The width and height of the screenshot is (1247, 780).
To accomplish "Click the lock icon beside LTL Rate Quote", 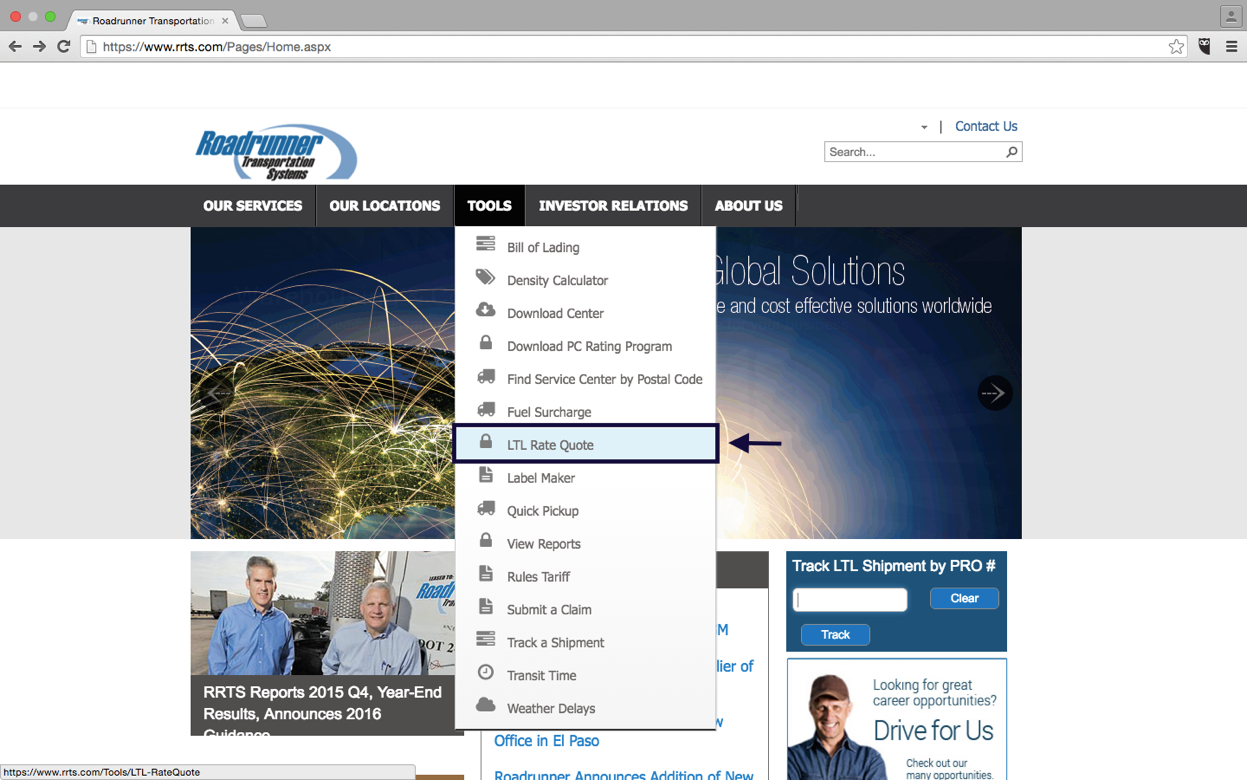I will pyautogui.click(x=486, y=444).
